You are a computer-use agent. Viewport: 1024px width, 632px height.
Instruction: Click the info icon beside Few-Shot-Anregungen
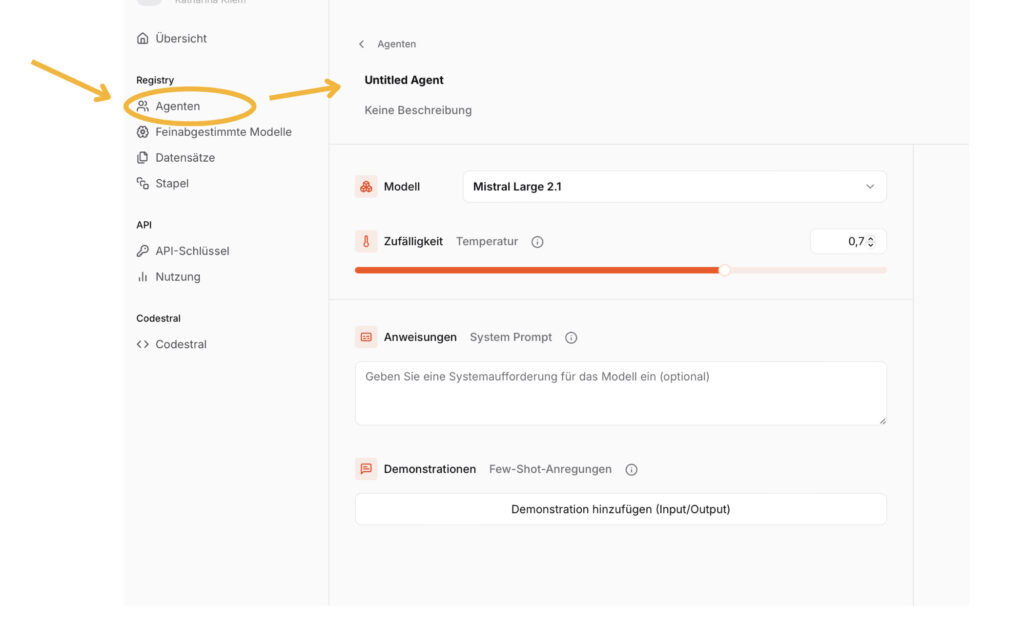631,470
